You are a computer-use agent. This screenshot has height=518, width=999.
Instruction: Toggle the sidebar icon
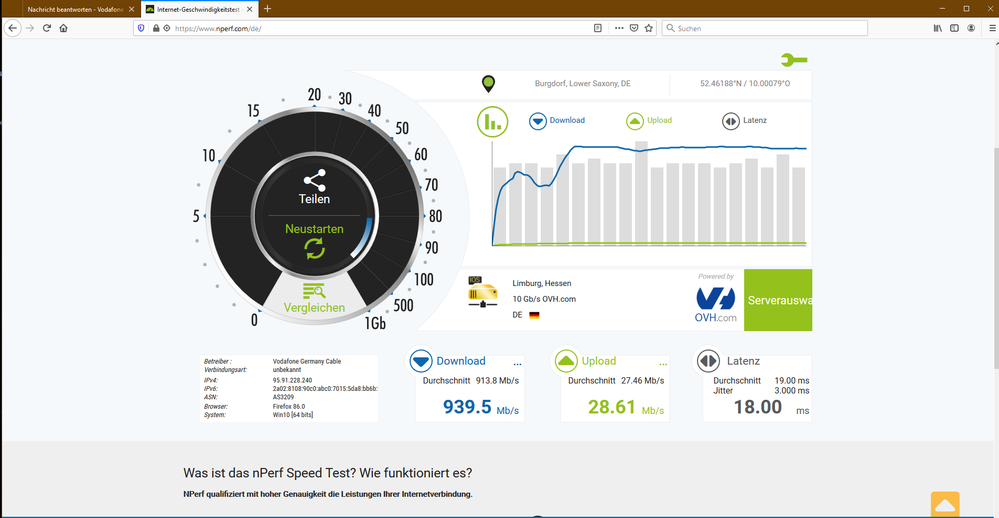pos(954,28)
